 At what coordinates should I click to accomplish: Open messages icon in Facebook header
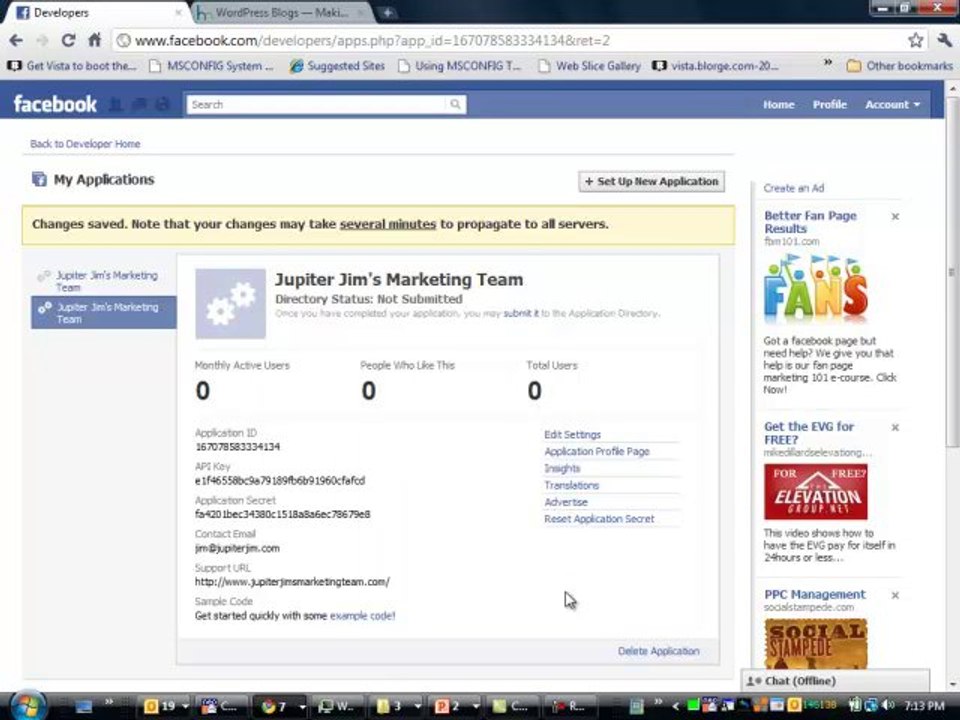coord(139,104)
